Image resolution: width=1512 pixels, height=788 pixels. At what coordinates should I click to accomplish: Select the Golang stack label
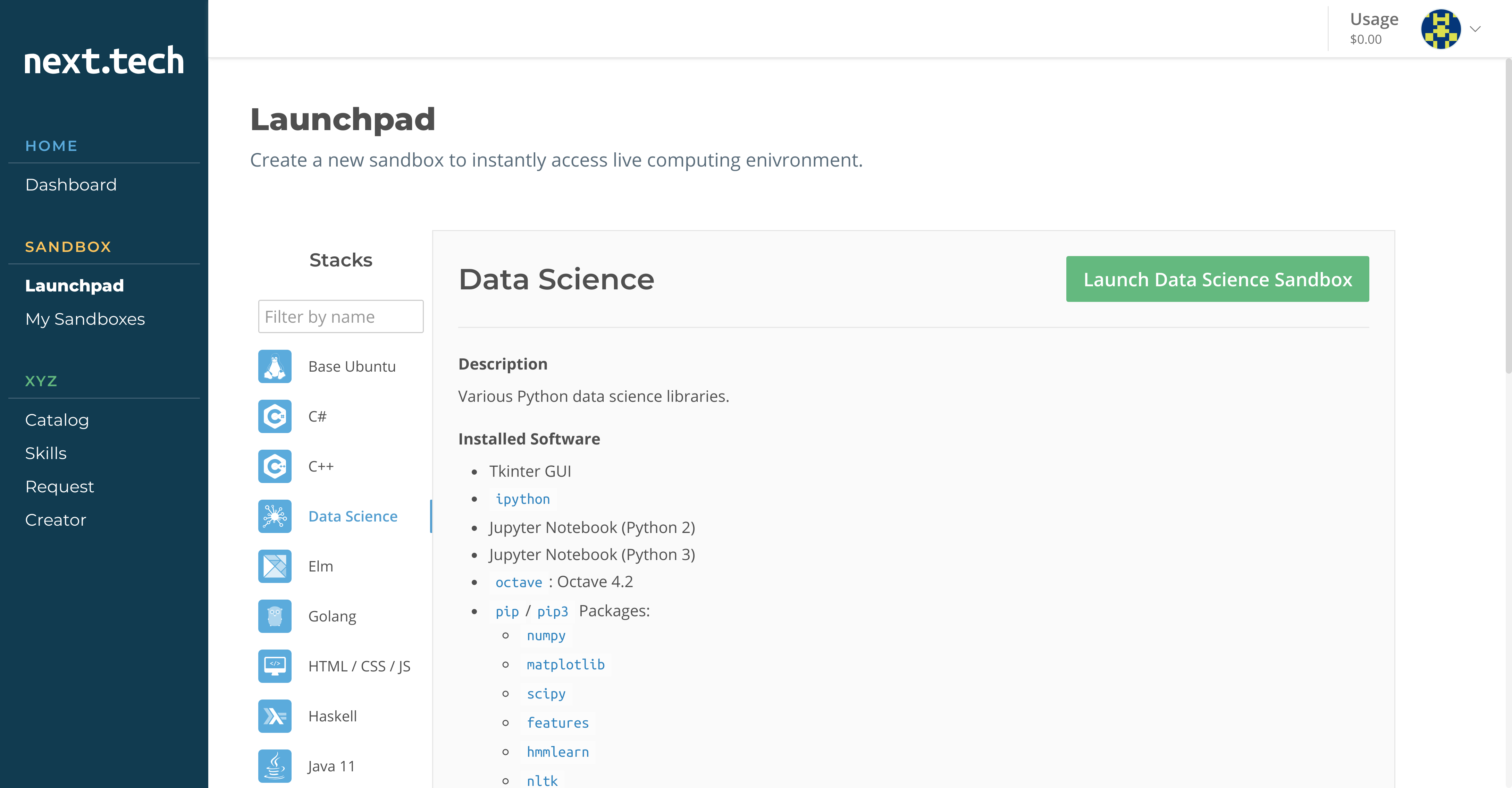click(x=332, y=617)
